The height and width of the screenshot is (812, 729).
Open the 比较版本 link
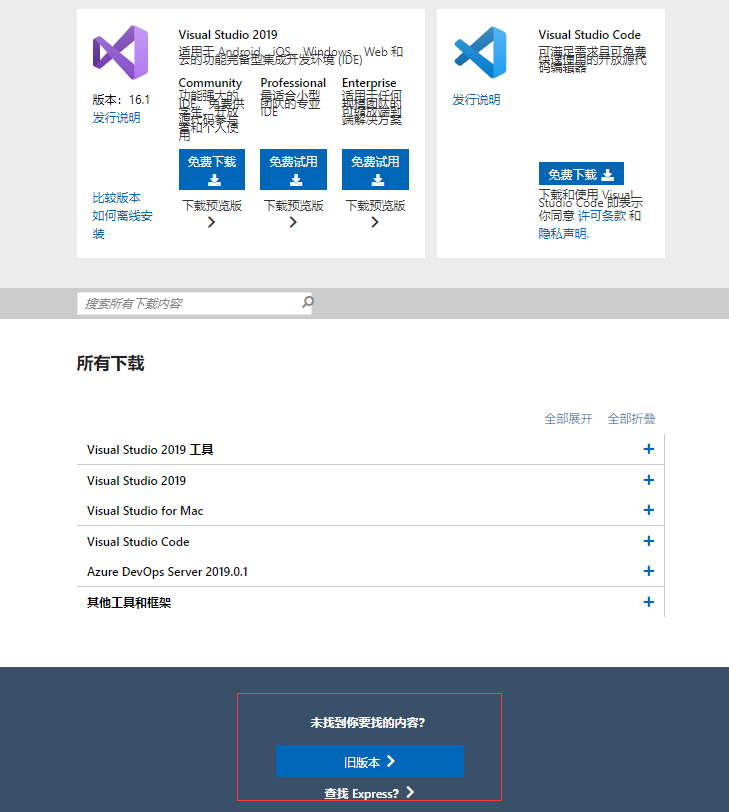pos(116,198)
